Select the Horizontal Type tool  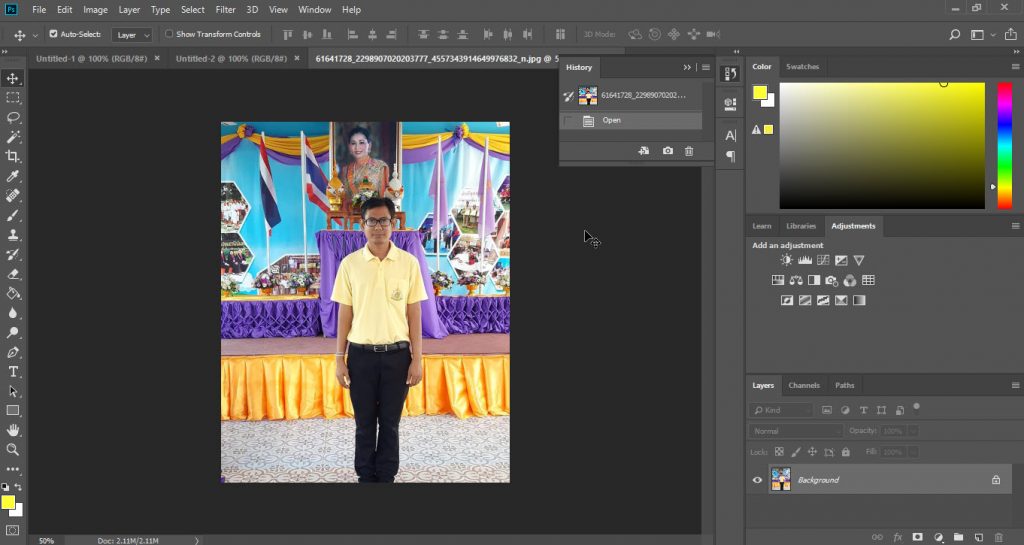[x=13, y=371]
